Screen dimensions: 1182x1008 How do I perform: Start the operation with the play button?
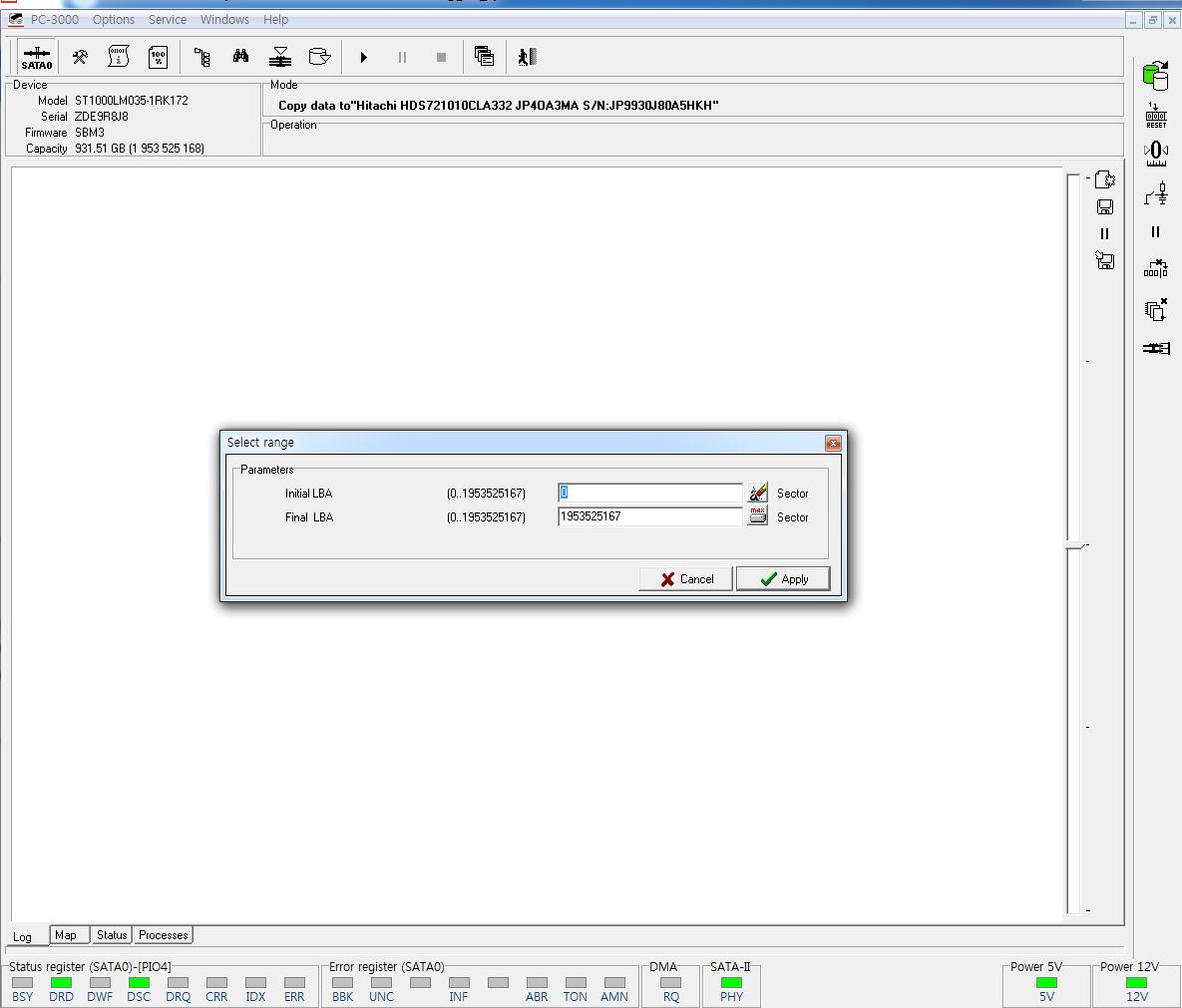pyautogui.click(x=363, y=57)
